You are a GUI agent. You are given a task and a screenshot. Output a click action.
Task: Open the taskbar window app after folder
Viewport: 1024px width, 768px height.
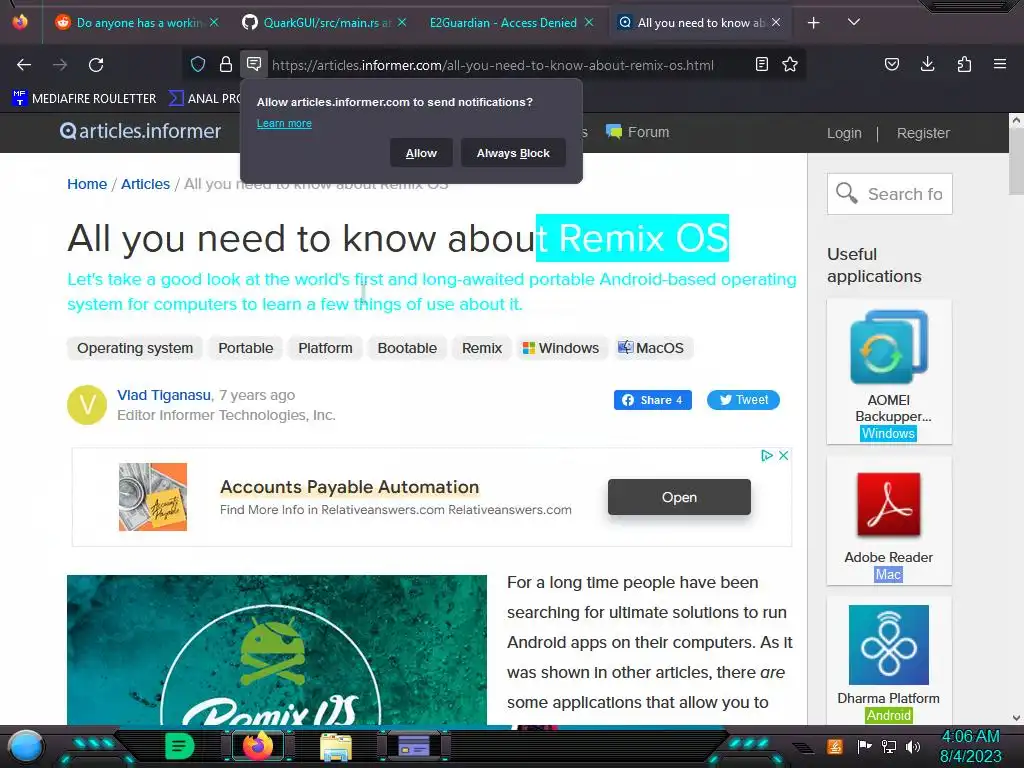pyautogui.click(x=413, y=746)
